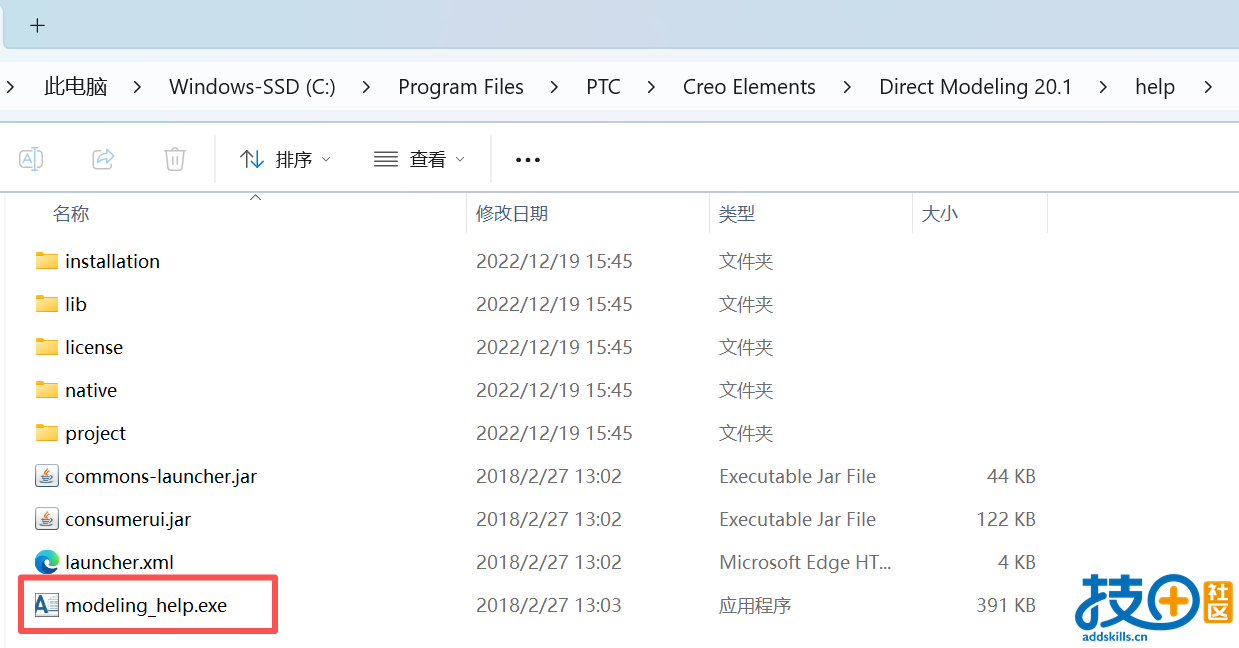The width and height of the screenshot is (1239, 648).
Task: Sort by 大小 column header
Action: click(x=939, y=213)
